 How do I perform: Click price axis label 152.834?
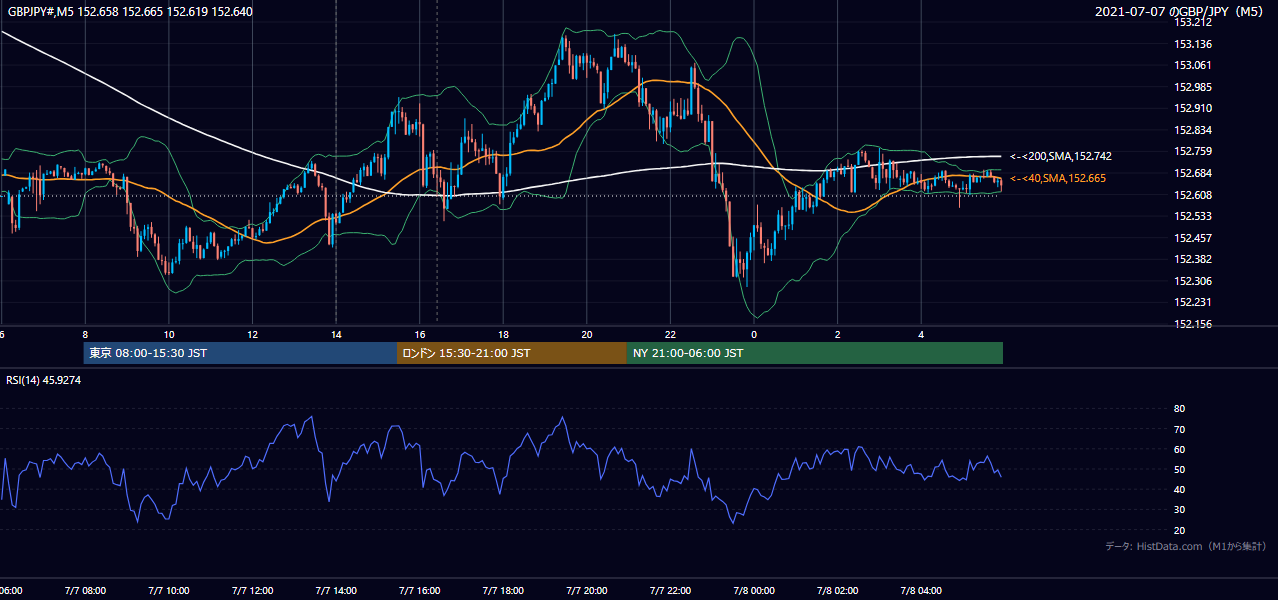click(x=1193, y=130)
